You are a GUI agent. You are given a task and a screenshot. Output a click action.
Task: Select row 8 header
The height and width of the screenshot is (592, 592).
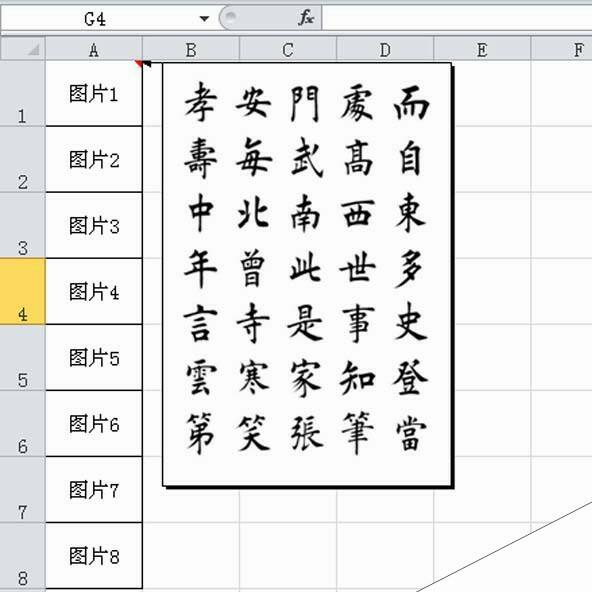(23, 555)
